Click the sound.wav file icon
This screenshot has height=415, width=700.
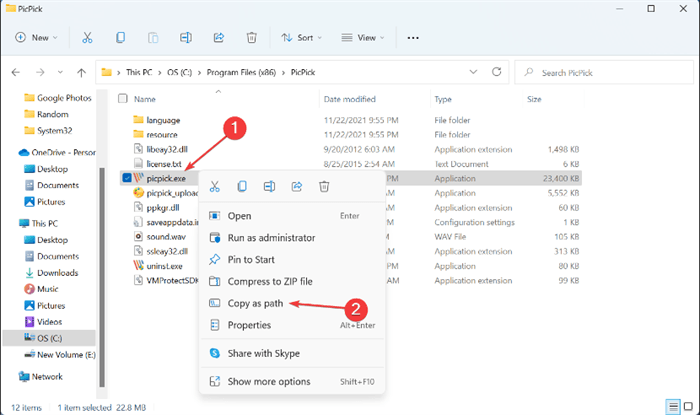click(138, 237)
